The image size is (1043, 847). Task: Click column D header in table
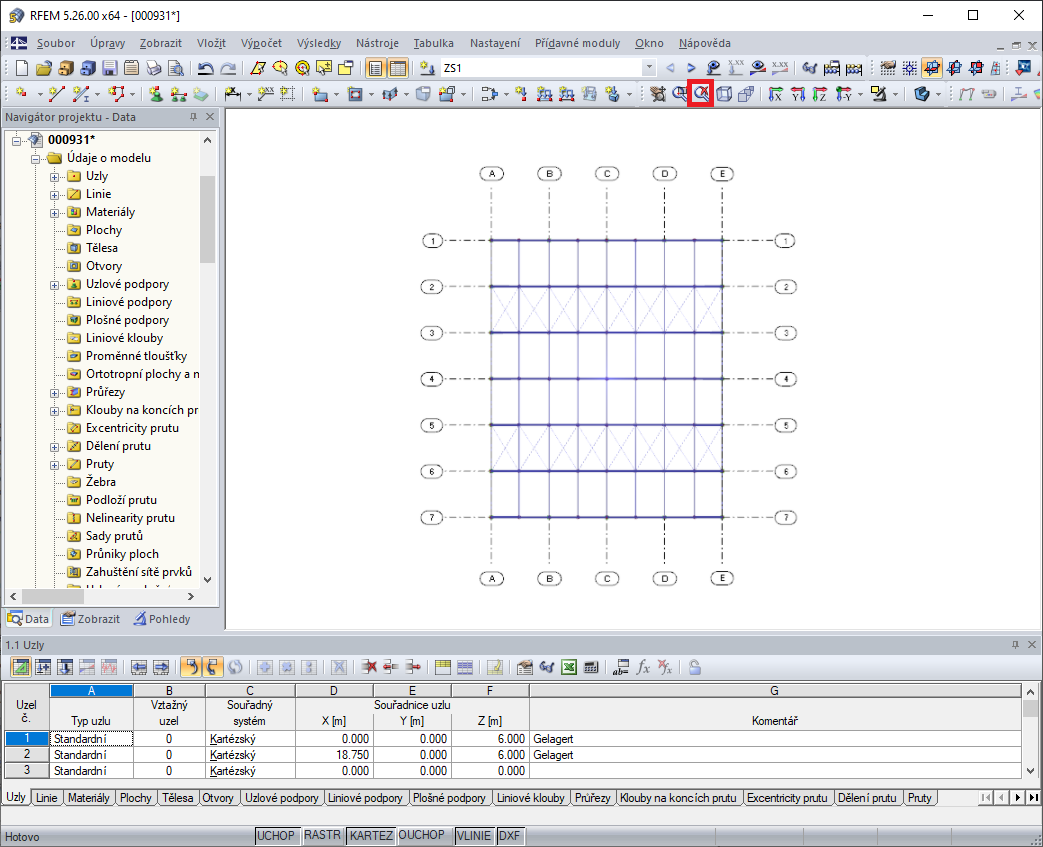(x=334, y=691)
